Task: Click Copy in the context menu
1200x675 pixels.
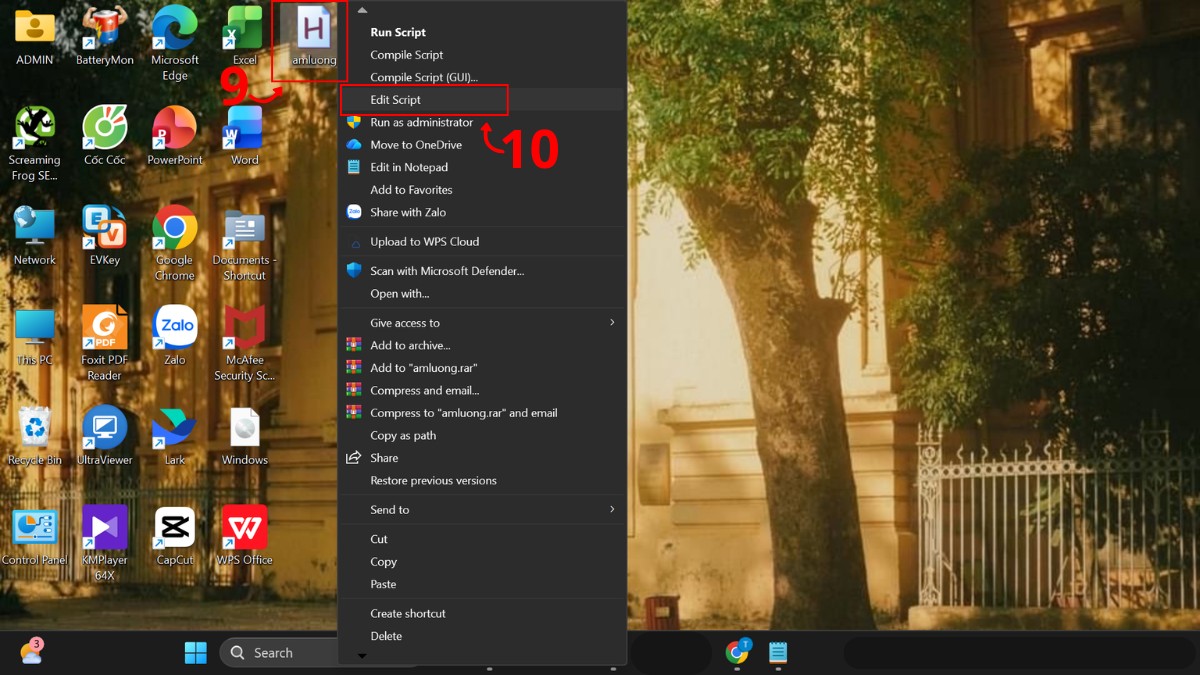Action: (x=482, y=562)
